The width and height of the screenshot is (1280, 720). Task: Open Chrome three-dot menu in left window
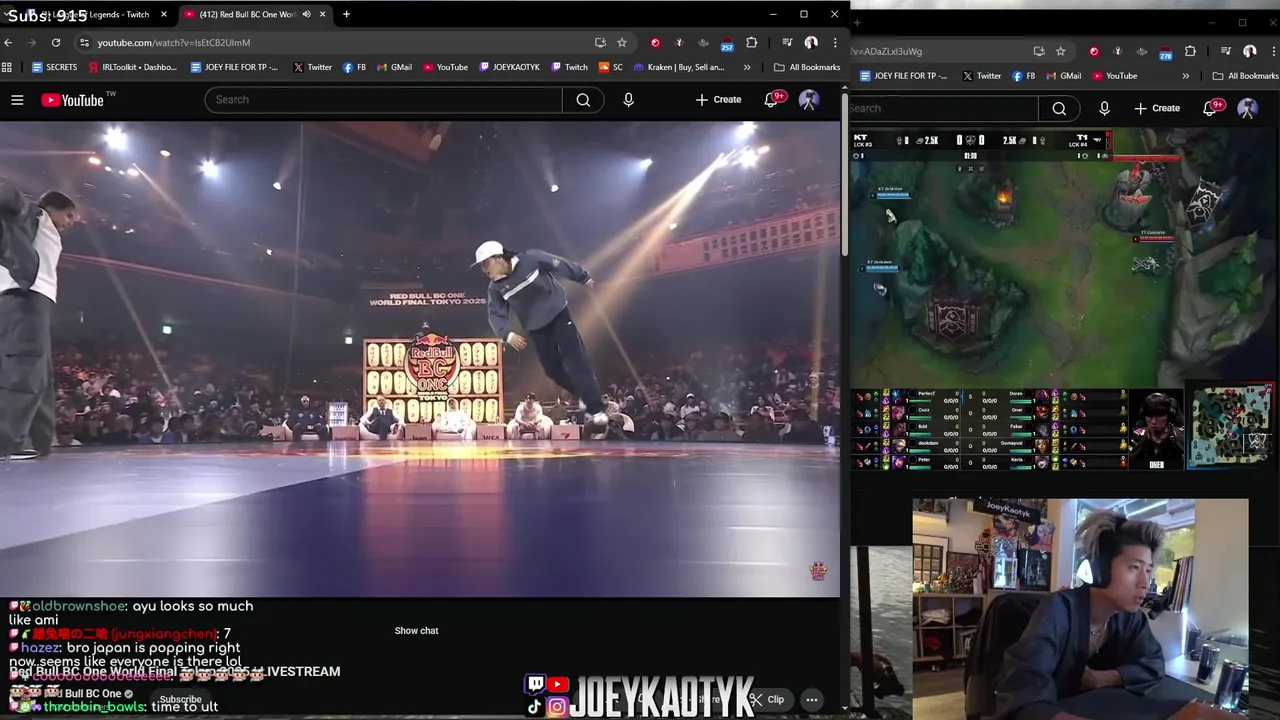tap(835, 42)
